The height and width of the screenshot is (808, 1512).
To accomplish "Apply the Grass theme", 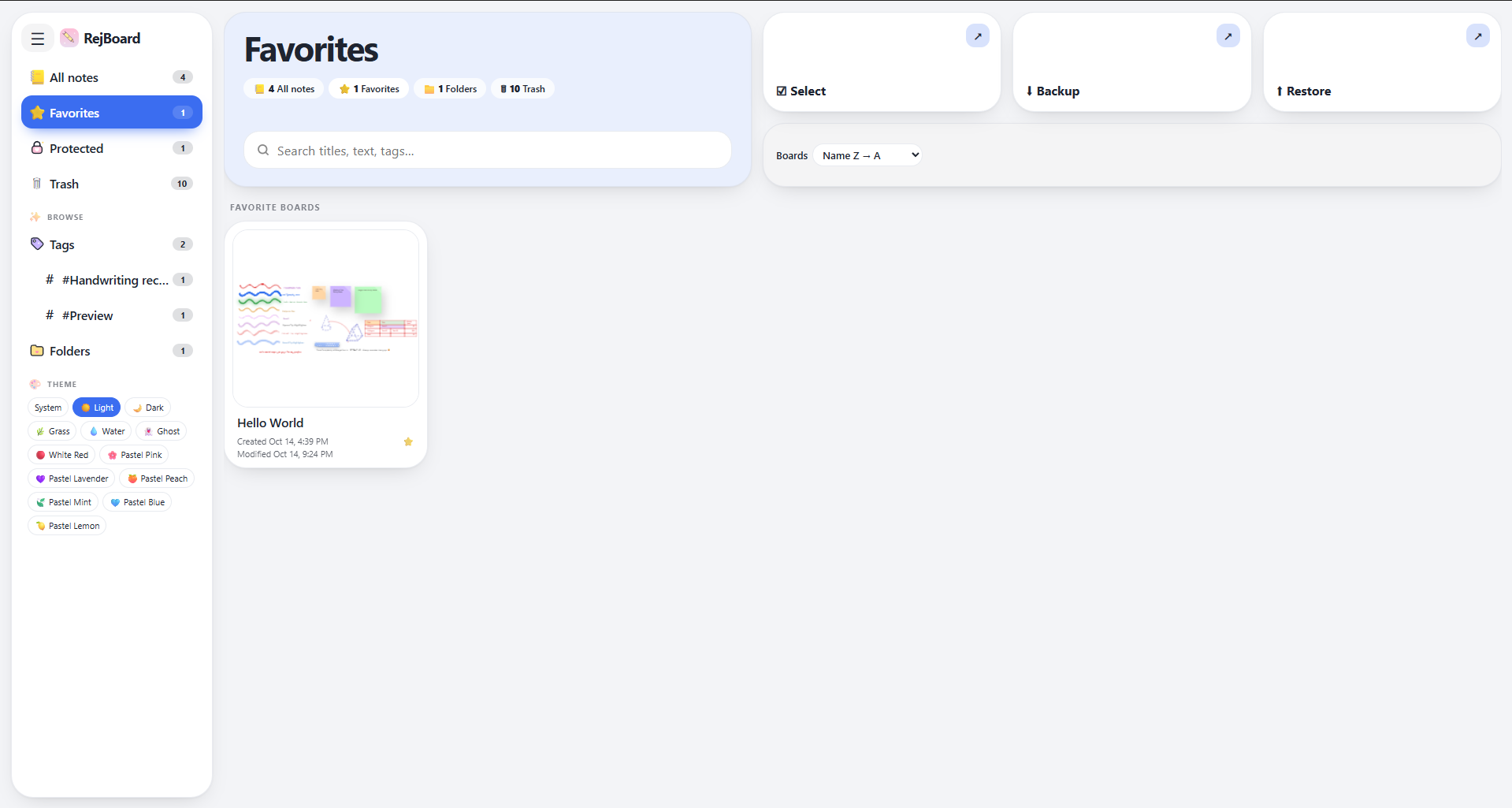I will [x=52, y=431].
